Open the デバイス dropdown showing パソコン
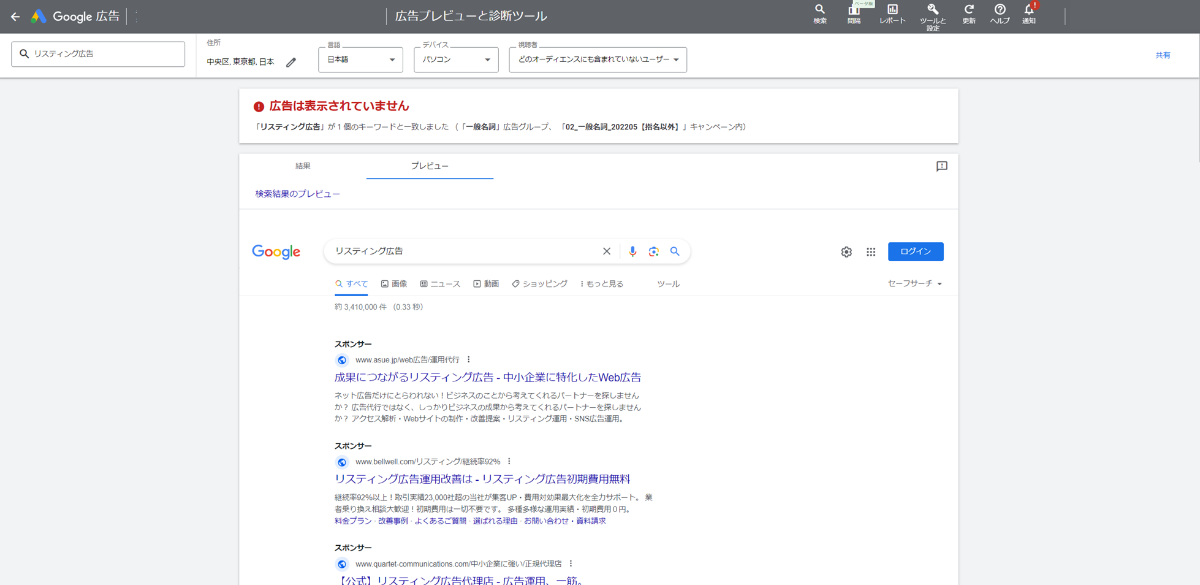Viewport: 1200px width, 585px height. coord(456,60)
